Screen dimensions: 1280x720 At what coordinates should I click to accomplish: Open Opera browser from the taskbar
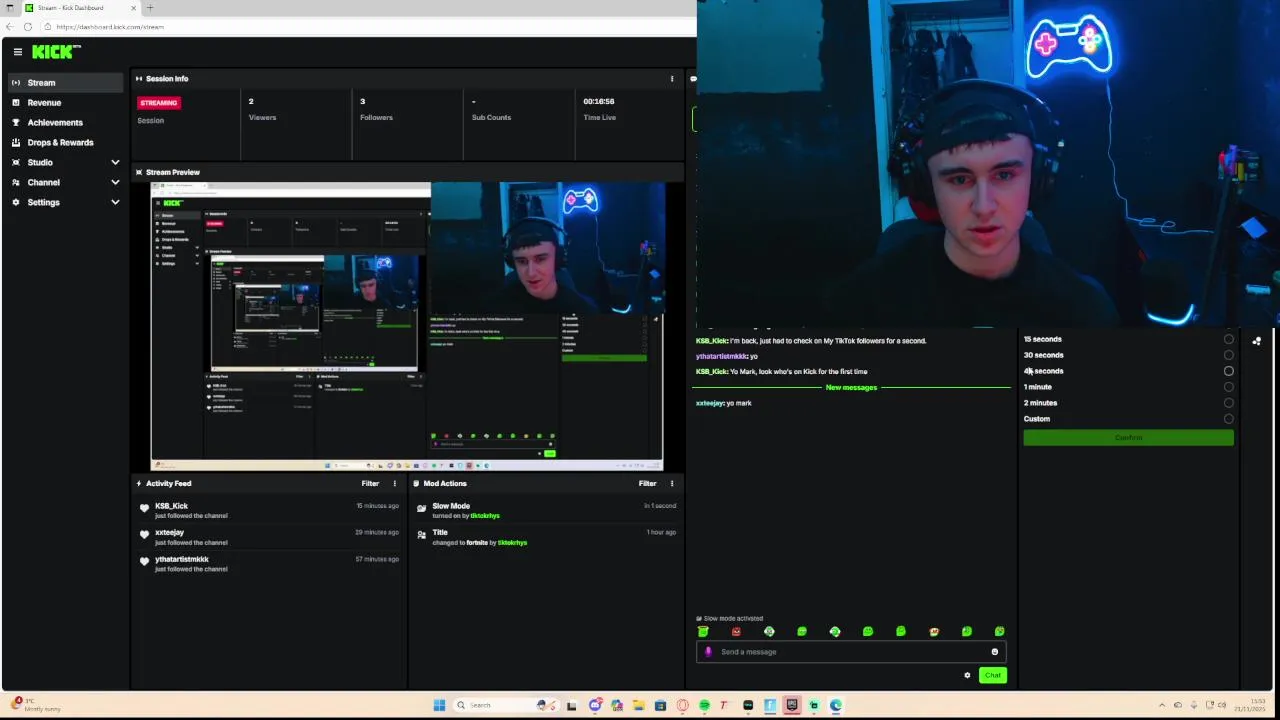point(682,705)
